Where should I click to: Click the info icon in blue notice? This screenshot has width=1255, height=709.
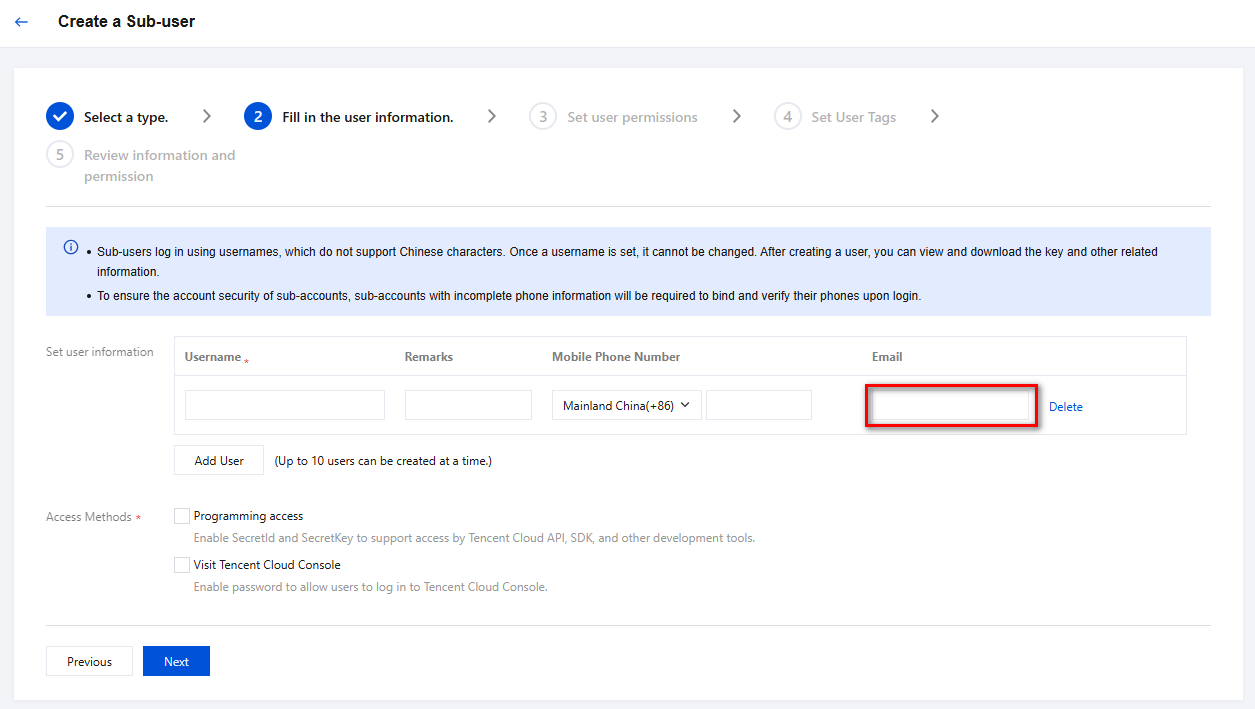[71, 248]
